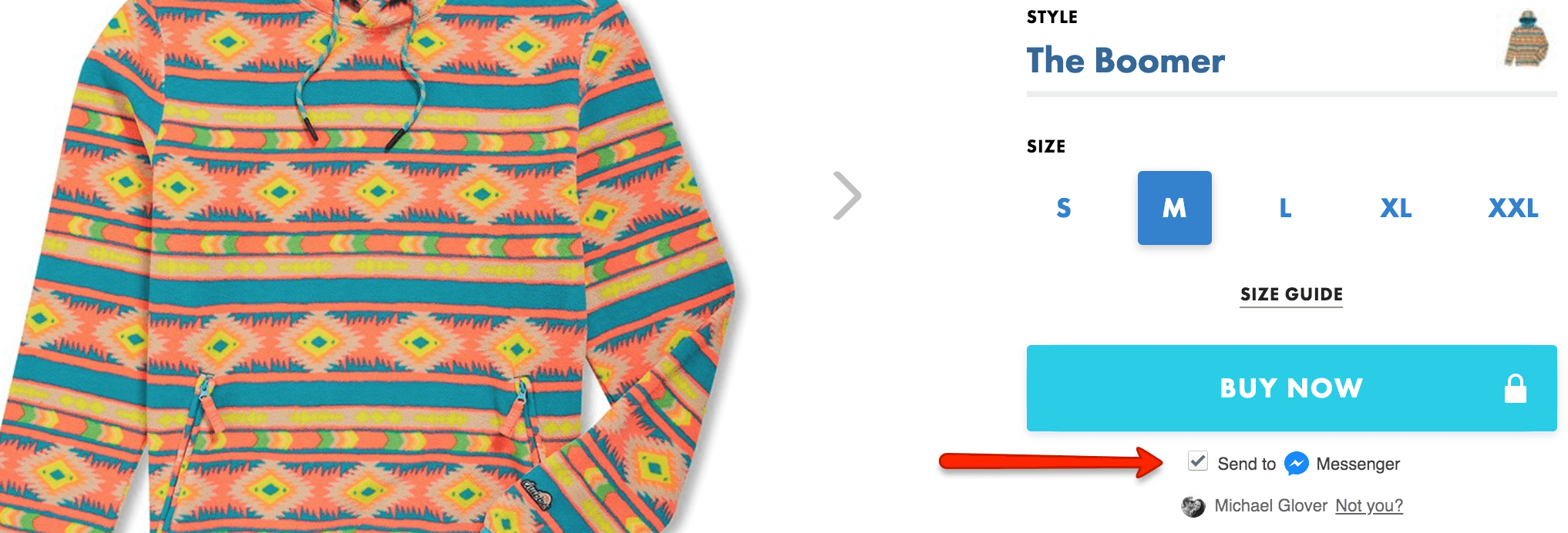Choose the highlighted M size option
Image resolution: width=1568 pixels, height=533 pixels.
click(1174, 208)
